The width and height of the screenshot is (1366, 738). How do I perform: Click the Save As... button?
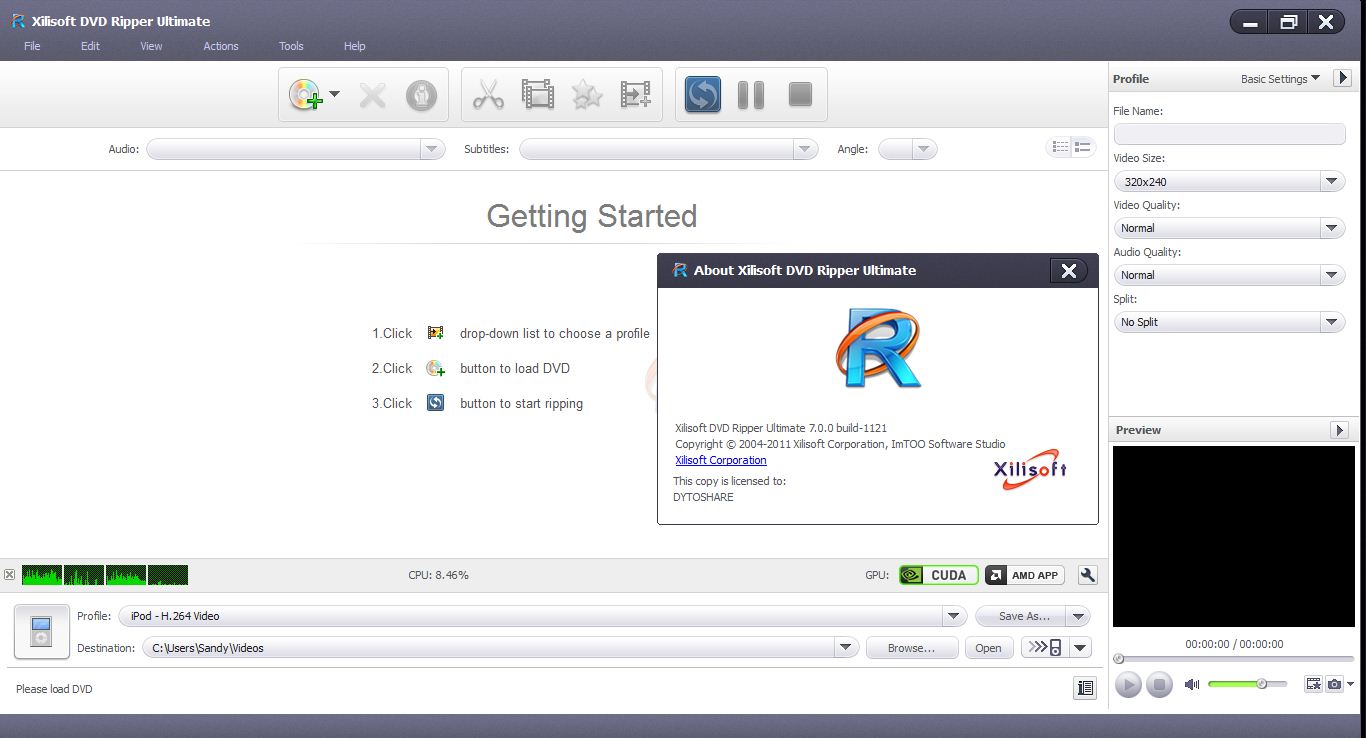1021,616
